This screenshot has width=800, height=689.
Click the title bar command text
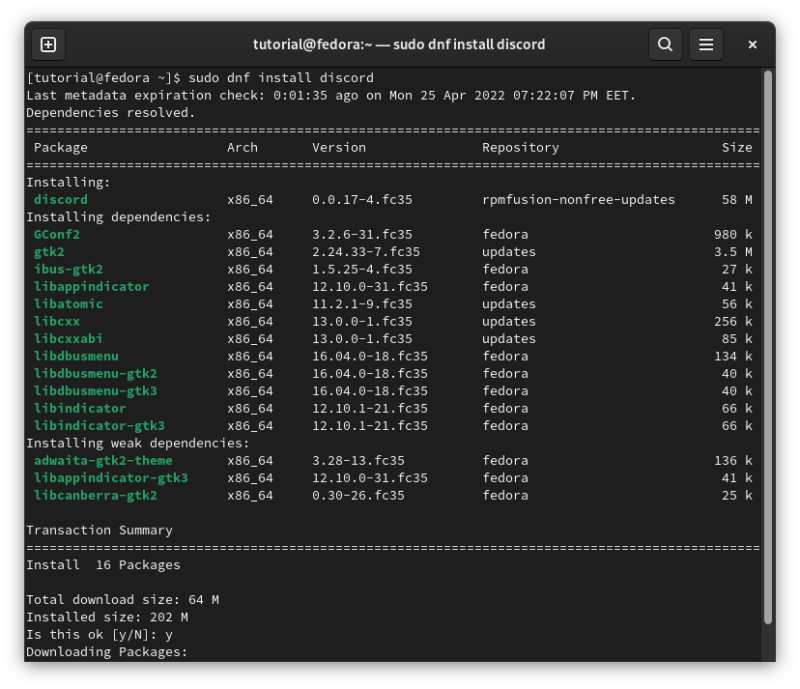coord(400,44)
